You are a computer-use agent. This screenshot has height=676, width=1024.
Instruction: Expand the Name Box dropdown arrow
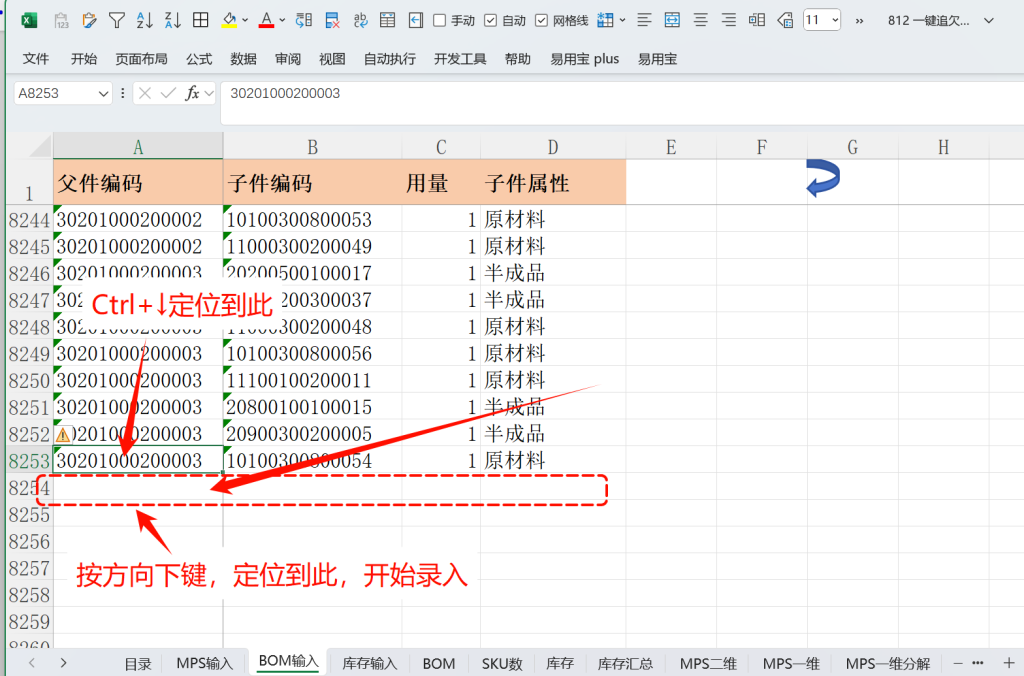pyautogui.click(x=103, y=93)
